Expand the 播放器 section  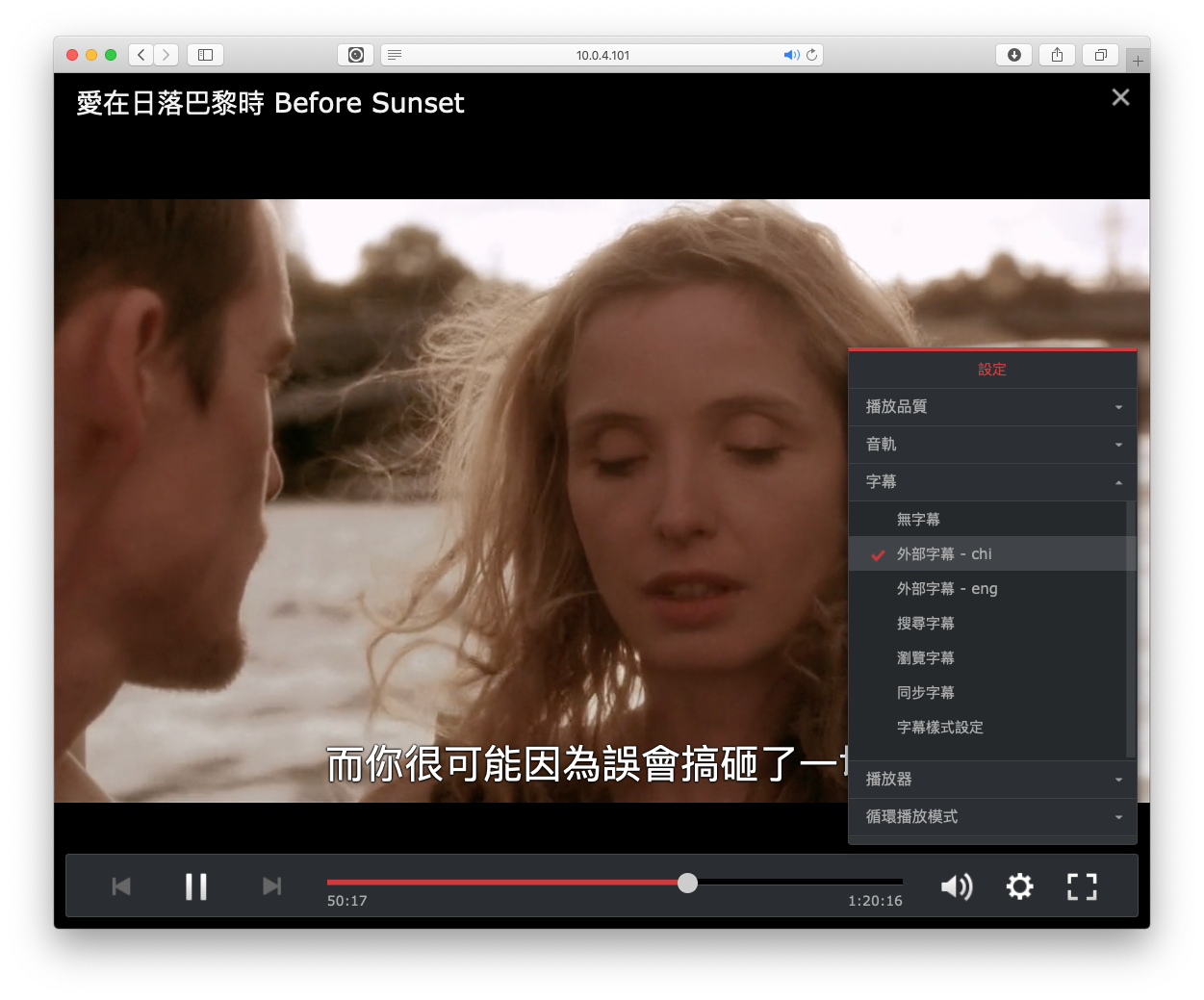(x=992, y=780)
